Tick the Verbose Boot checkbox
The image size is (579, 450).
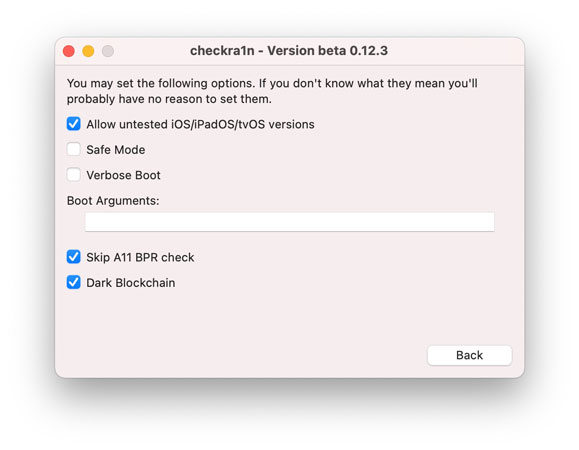click(x=73, y=175)
